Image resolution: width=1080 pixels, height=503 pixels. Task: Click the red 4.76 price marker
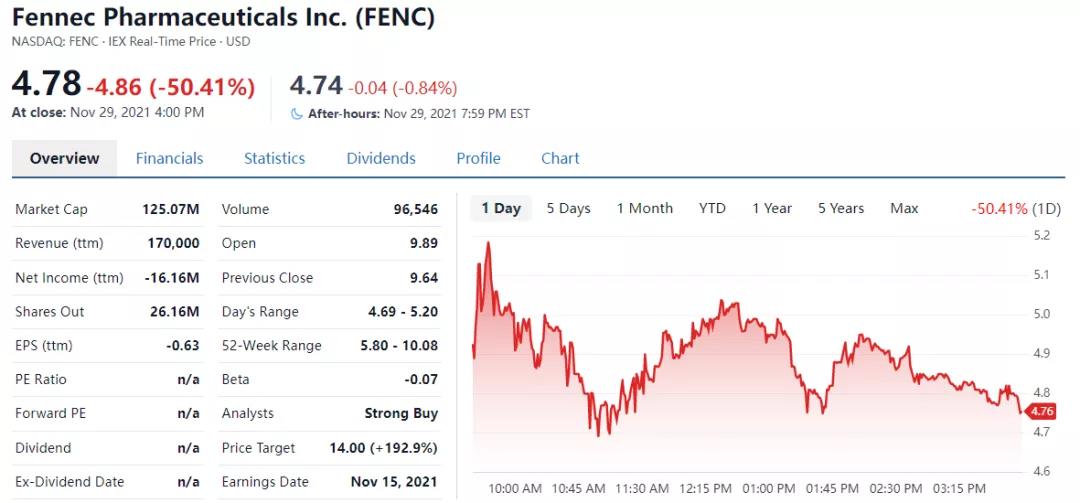1041,411
